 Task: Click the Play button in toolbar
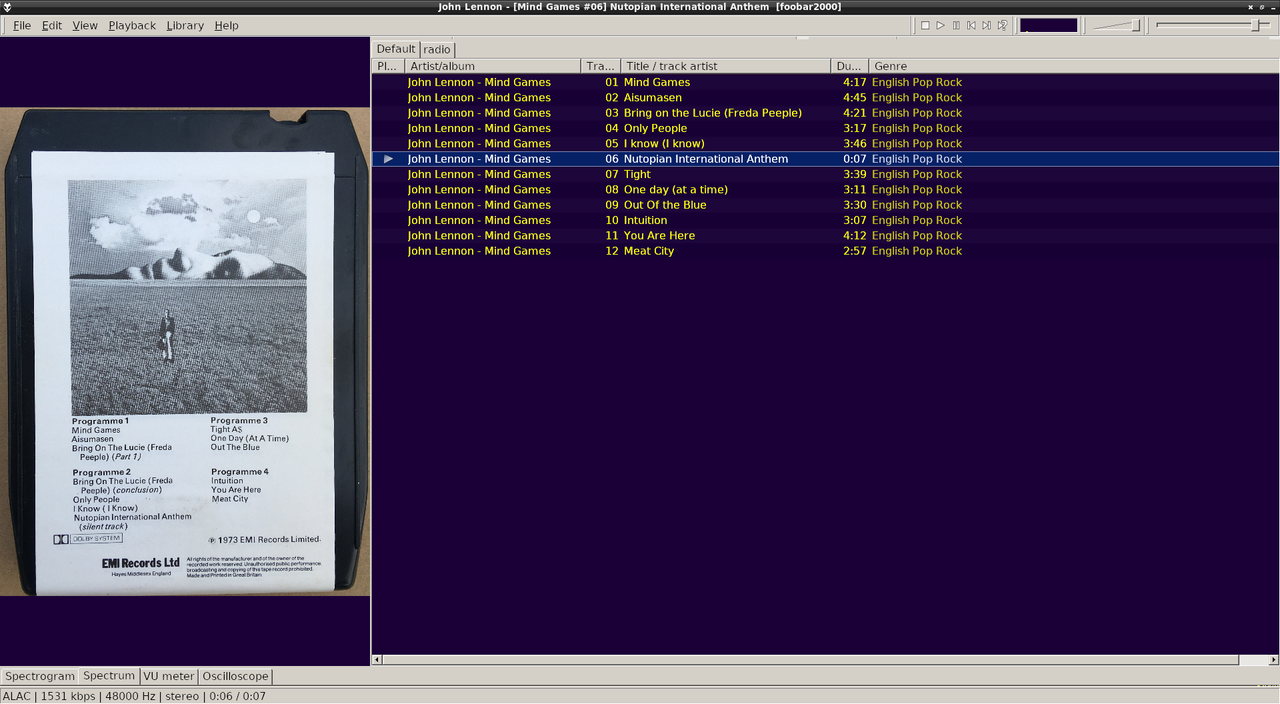tap(940, 25)
